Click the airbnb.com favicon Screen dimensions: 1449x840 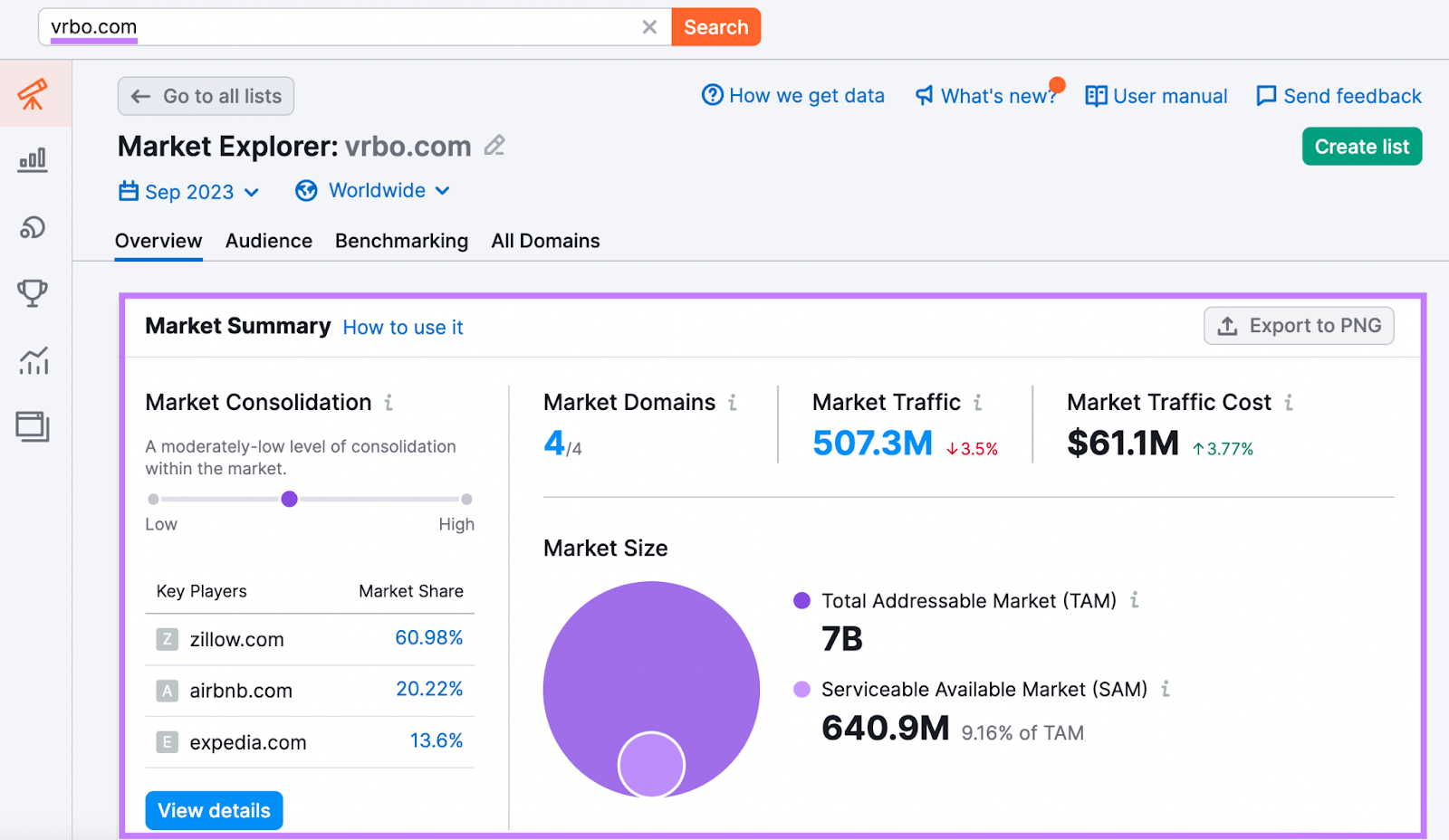pyautogui.click(x=167, y=691)
